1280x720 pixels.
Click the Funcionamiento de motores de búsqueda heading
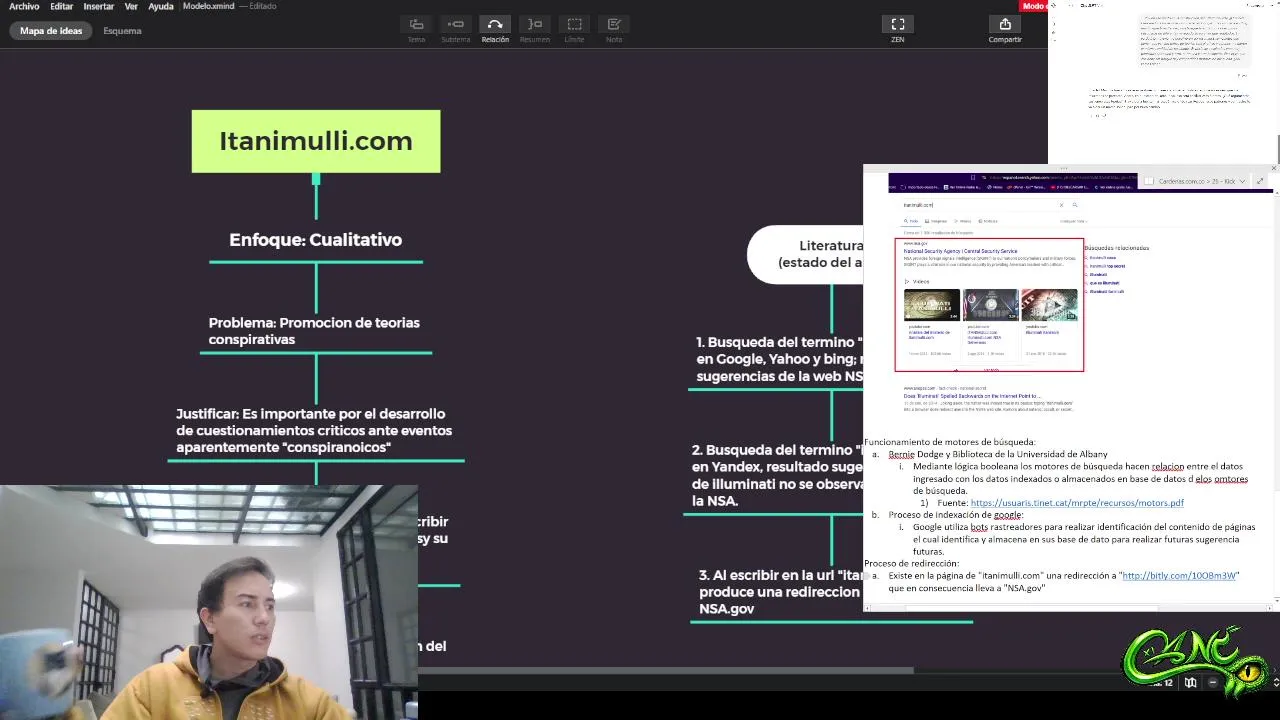950,442
